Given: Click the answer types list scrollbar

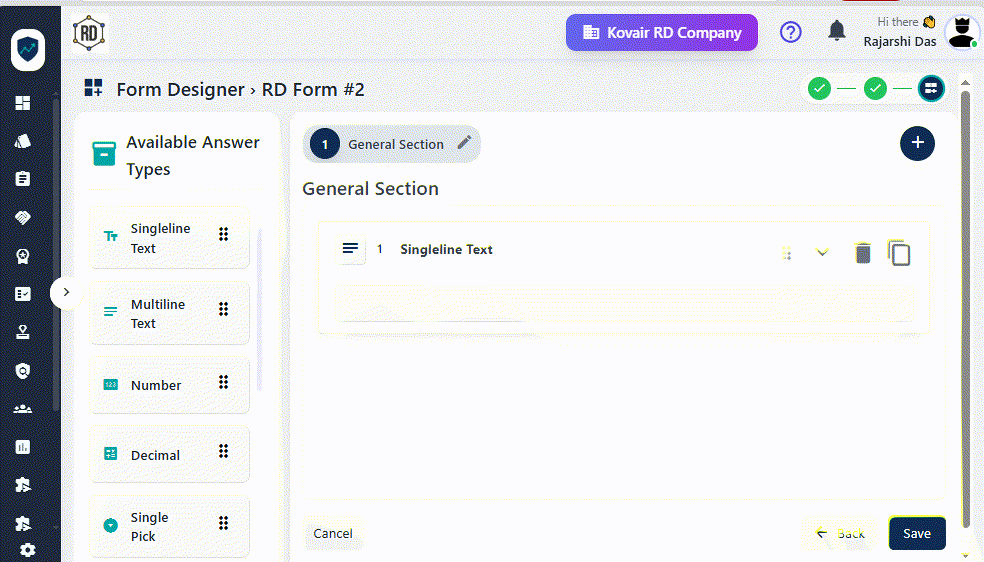Looking at the screenshot, I should click(x=260, y=310).
